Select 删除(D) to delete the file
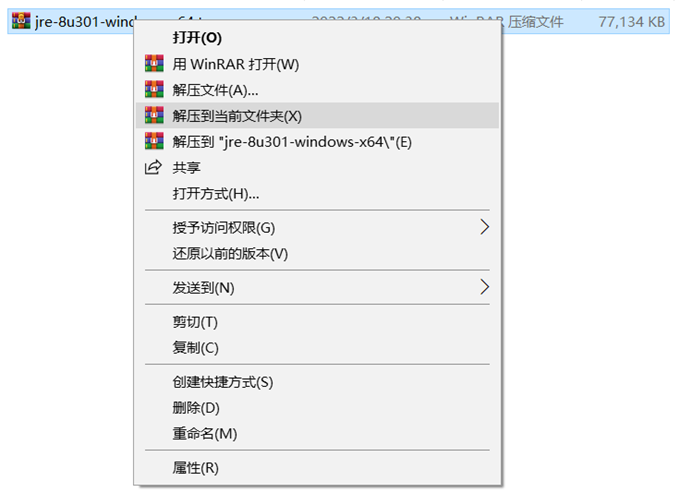 [196, 408]
